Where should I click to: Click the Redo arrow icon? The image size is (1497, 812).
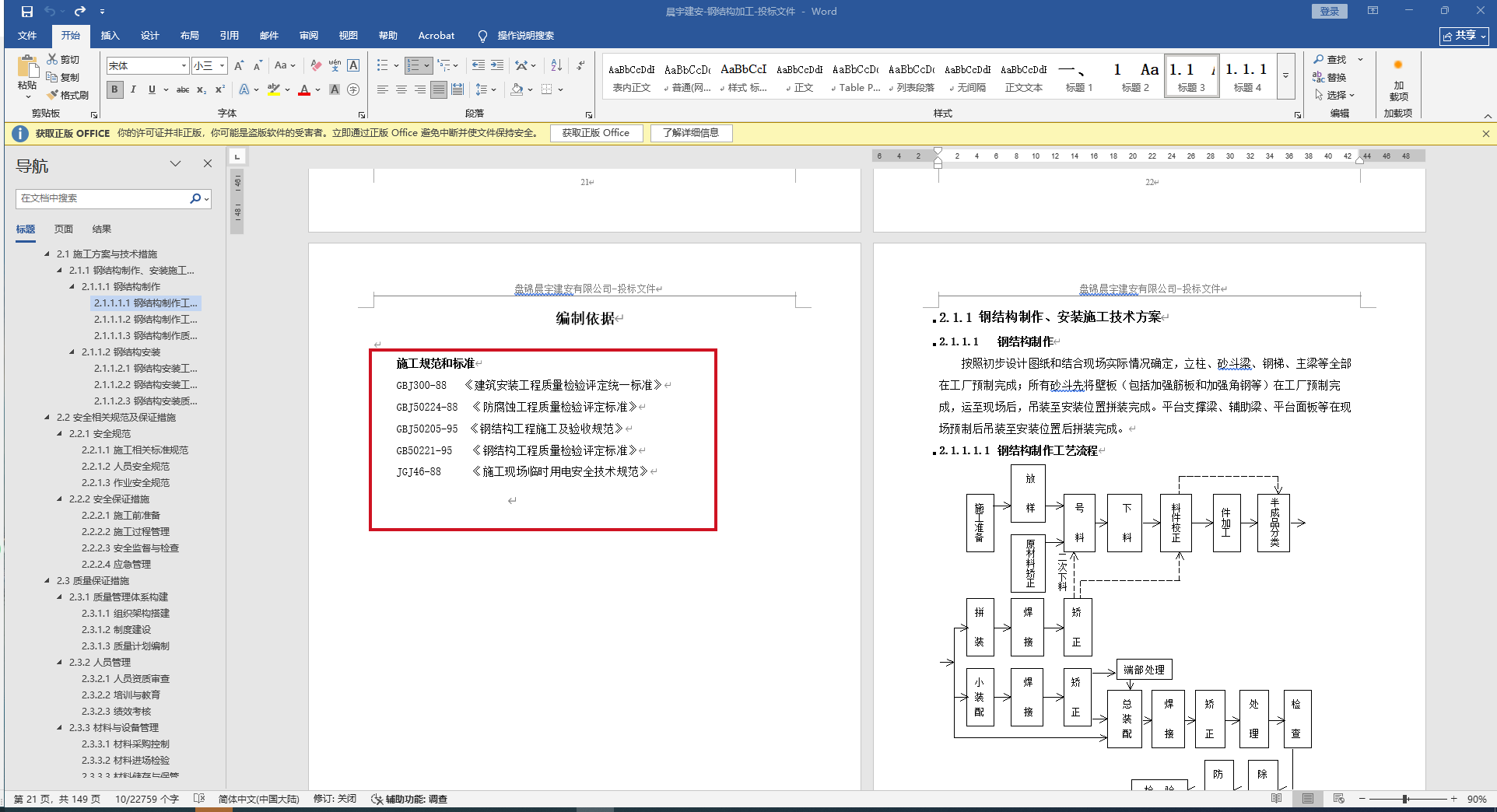(79, 12)
